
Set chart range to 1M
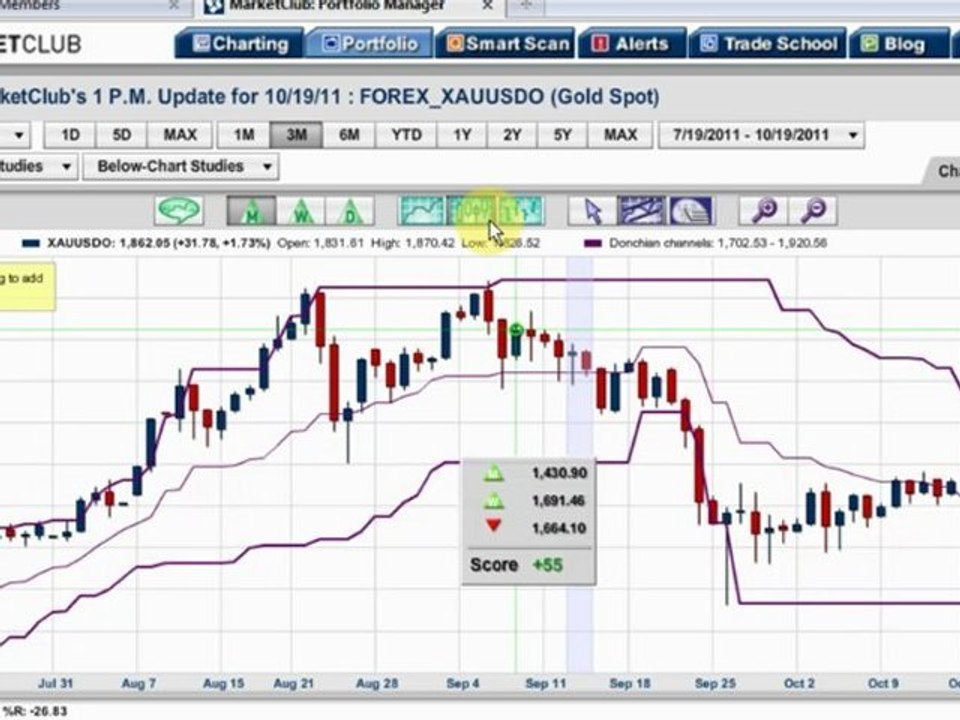tap(244, 135)
